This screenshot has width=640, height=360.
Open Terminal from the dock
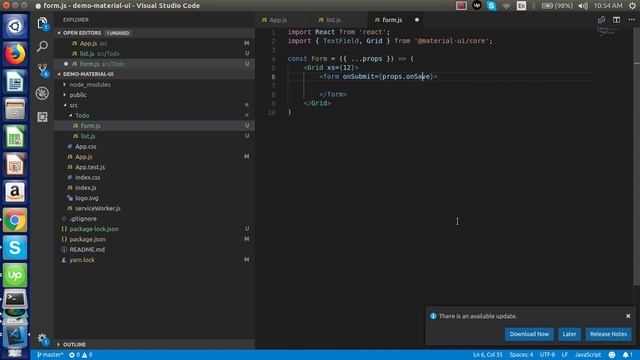(15, 299)
